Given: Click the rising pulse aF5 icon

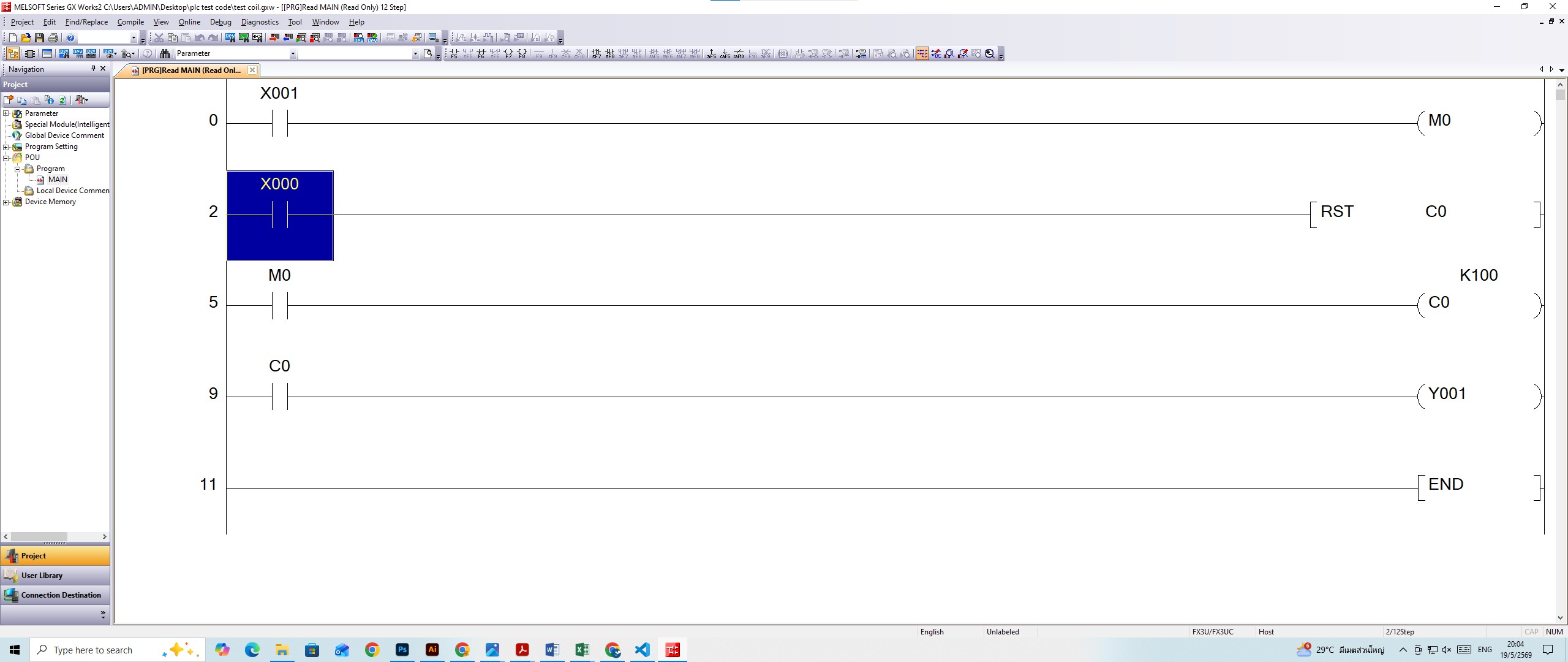Looking at the screenshot, I should (x=711, y=54).
